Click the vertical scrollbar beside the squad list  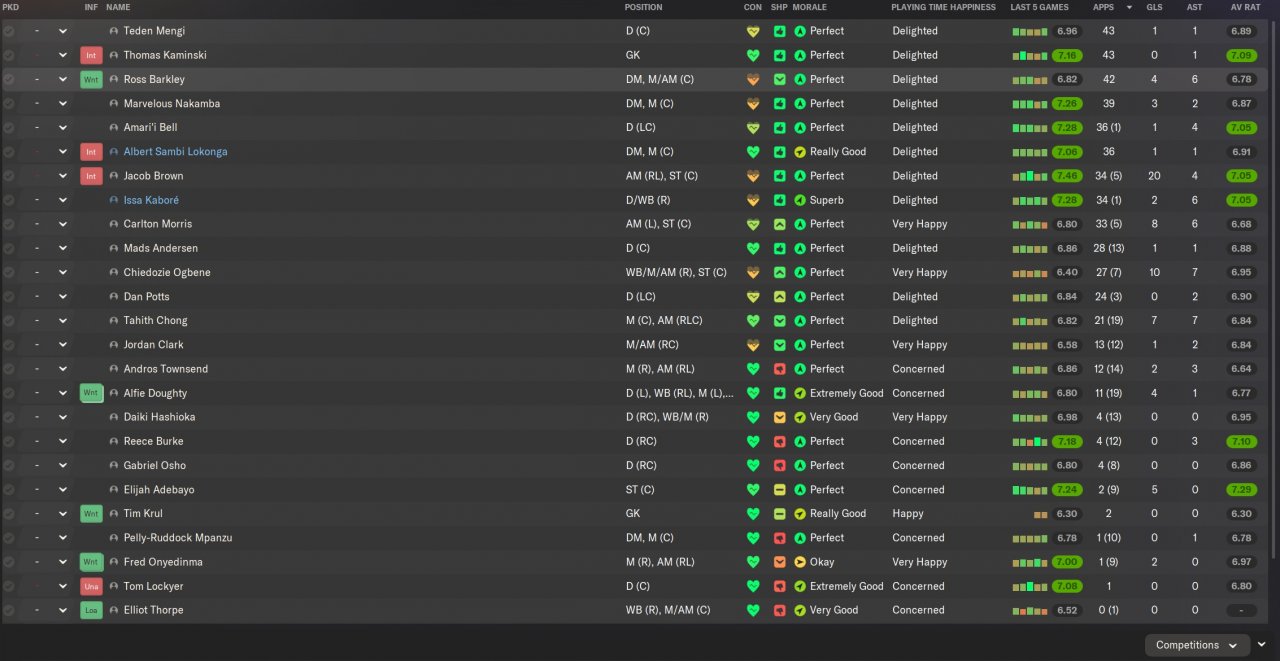pos(1275,290)
